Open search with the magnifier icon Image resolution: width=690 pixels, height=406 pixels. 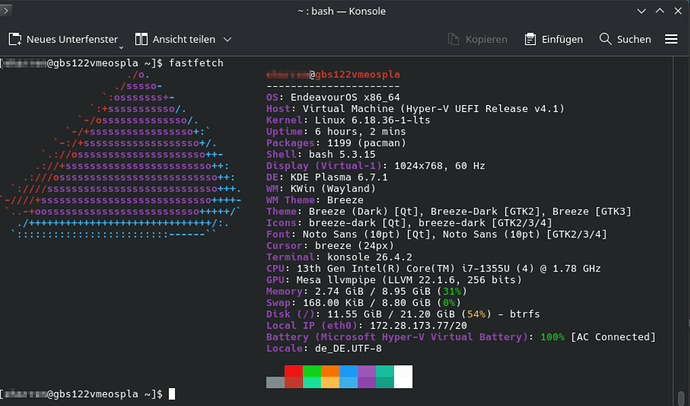606,39
